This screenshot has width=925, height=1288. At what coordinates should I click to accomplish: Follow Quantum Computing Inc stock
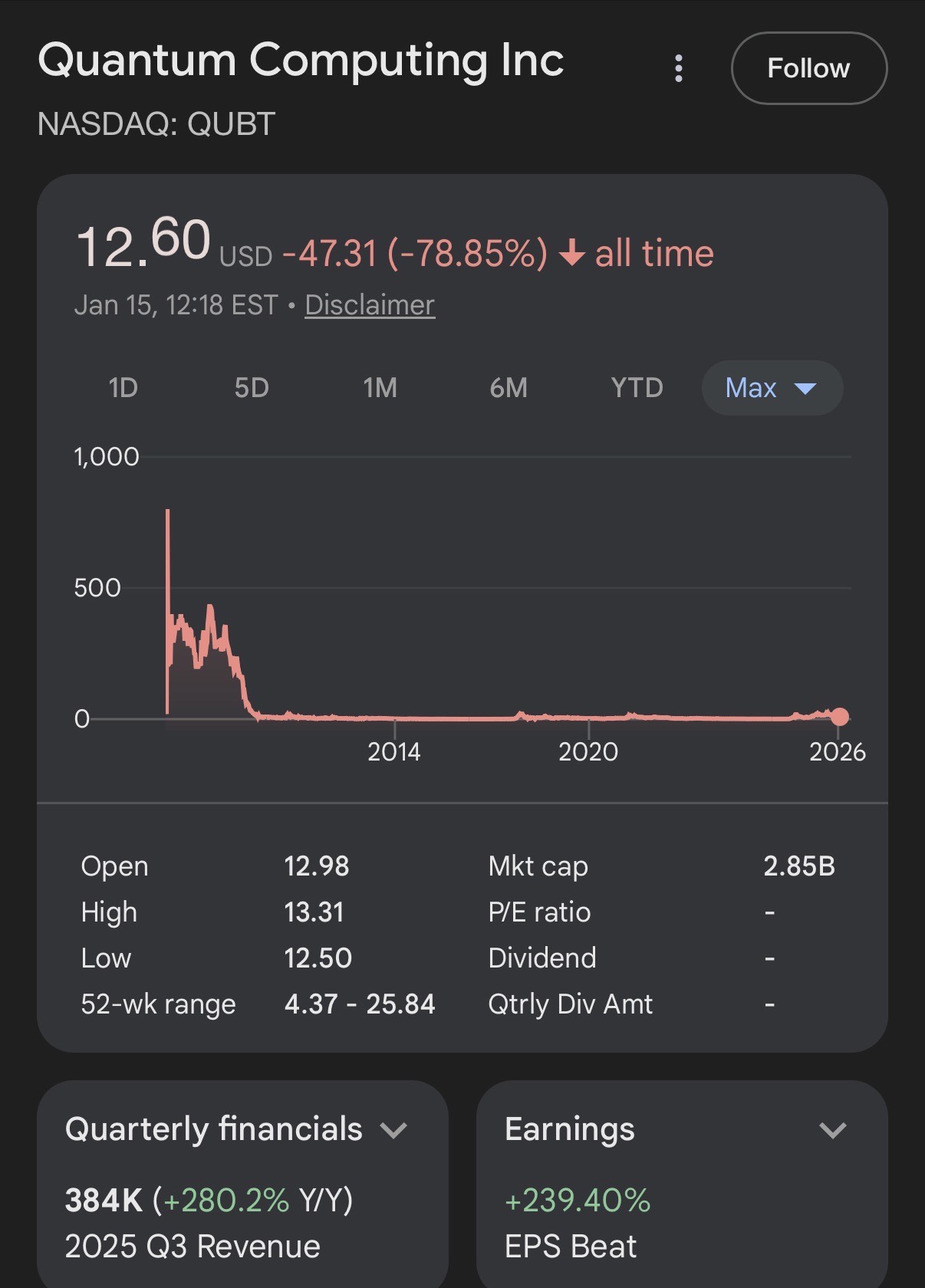click(809, 68)
